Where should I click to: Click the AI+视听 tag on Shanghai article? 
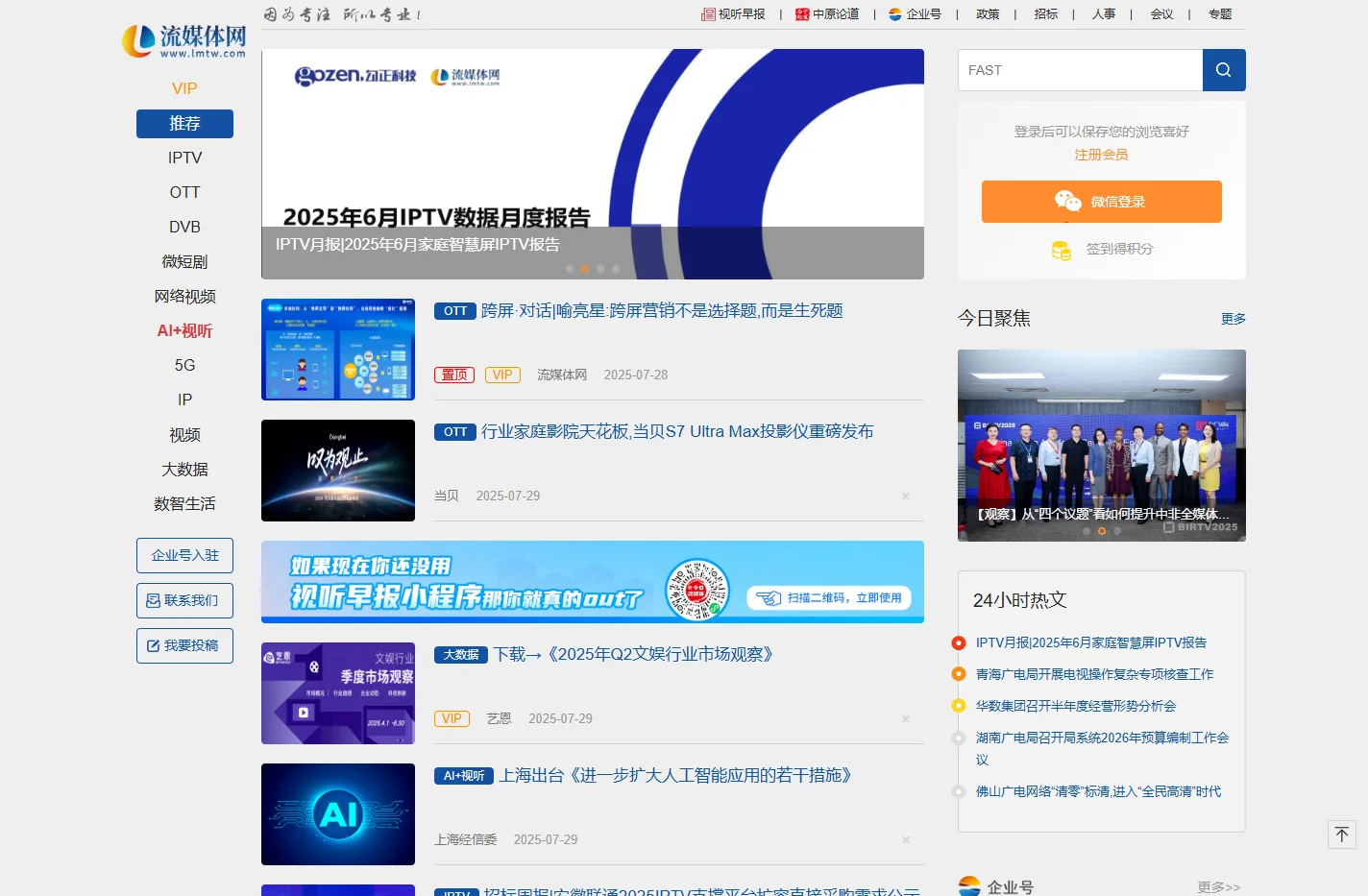pyautogui.click(x=464, y=776)
